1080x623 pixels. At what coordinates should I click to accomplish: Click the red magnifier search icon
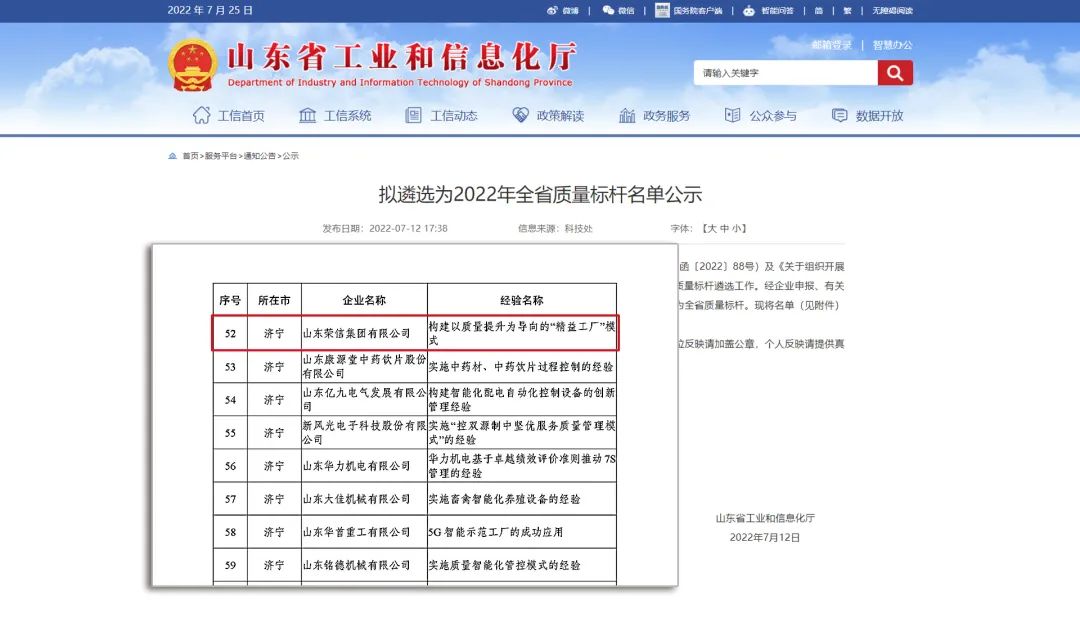click(x=895, y=72)
